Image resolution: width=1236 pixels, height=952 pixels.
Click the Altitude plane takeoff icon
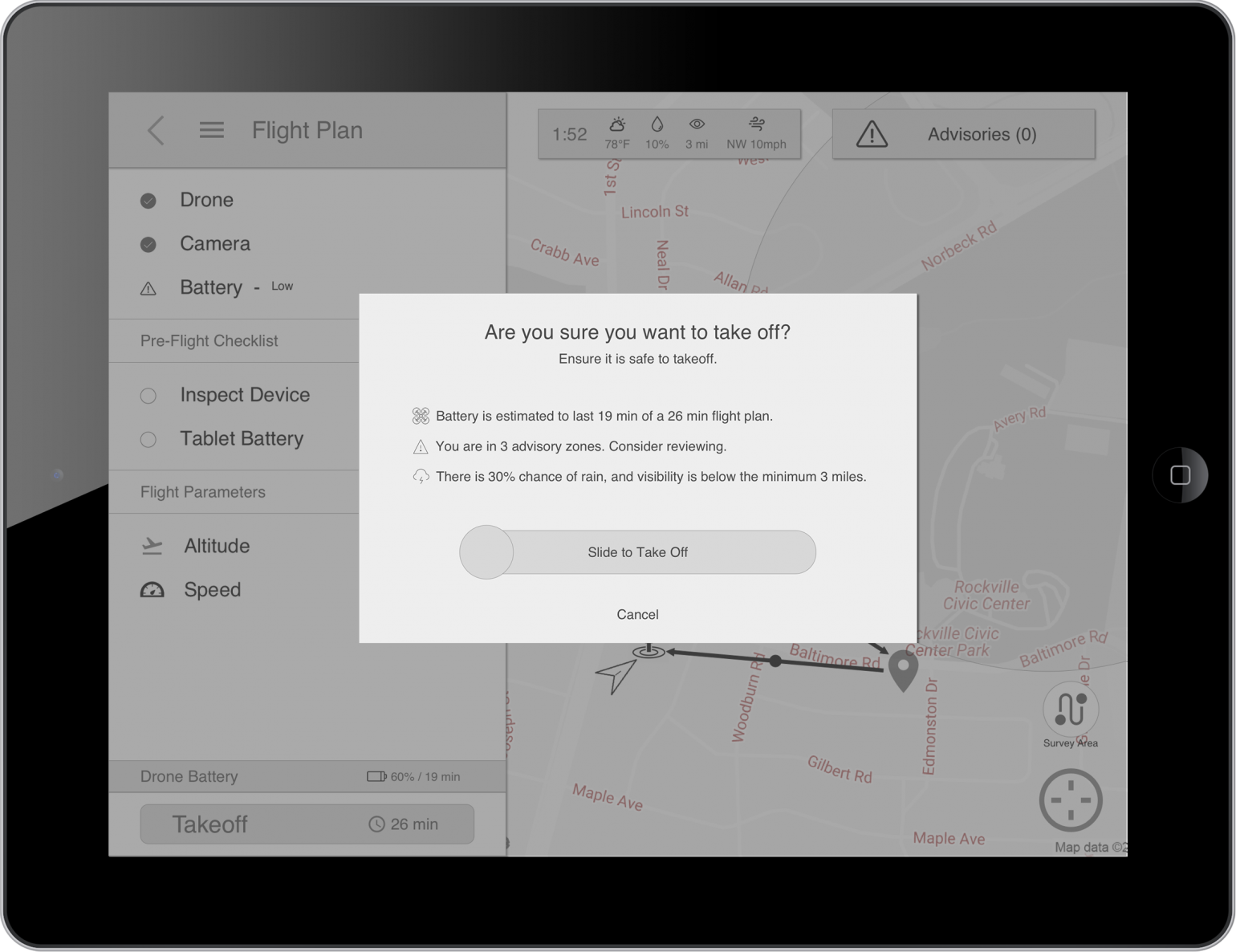(x=152, y=546)
